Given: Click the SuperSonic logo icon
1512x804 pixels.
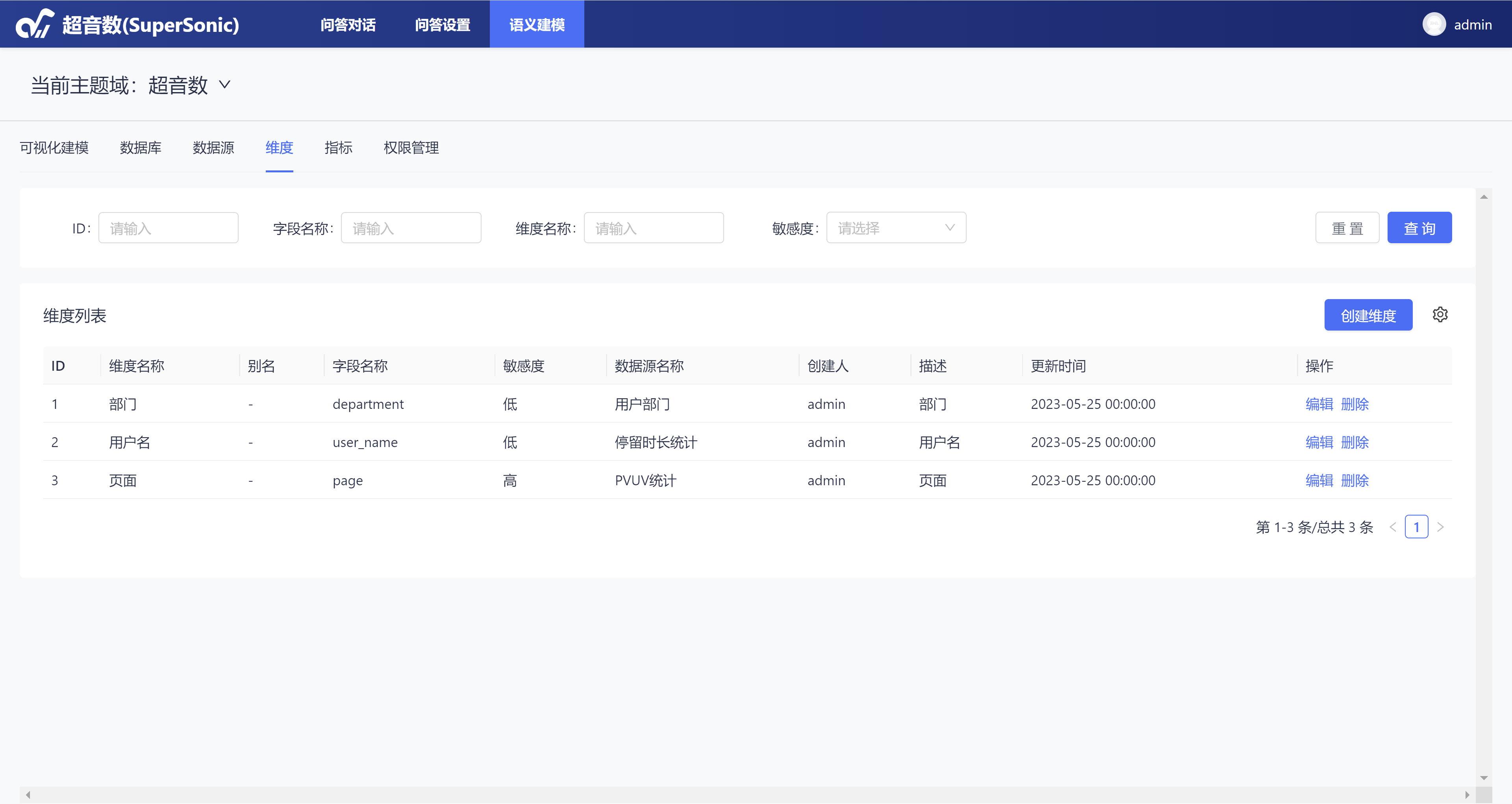Looking at the screenshot, I should [34, 24].
